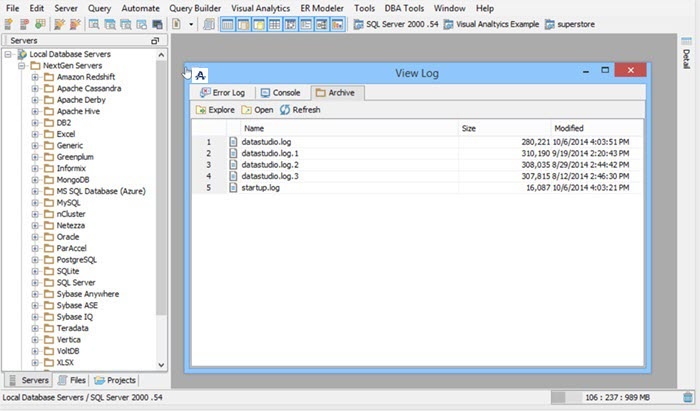Click the file icon next to datastudio.log.1
This screenshot has width=700, height=411.
233,154
